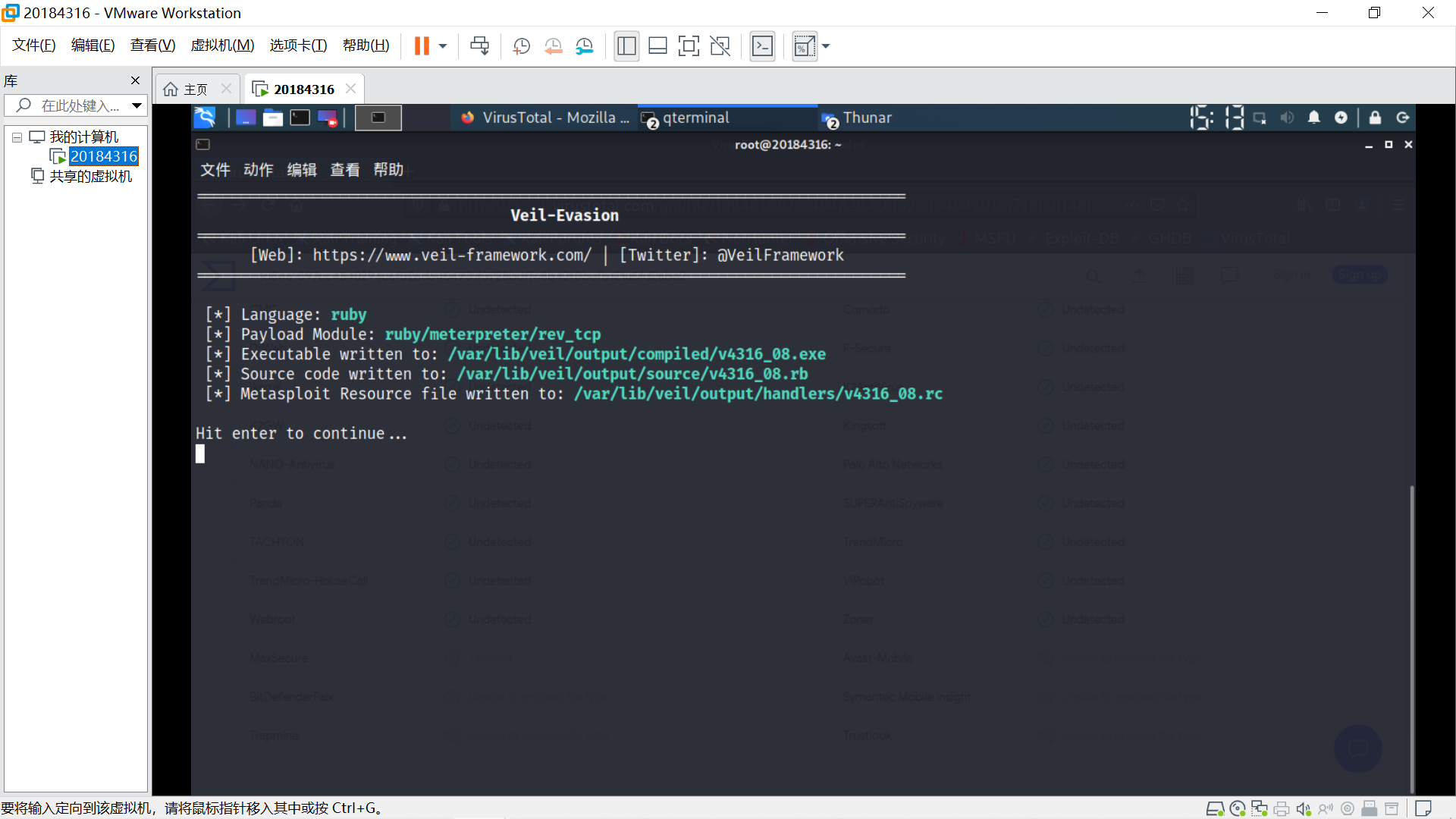Toggle the thumbnail bar view
The width and height of the screenshot is (1456, 819).
point(657,46)
